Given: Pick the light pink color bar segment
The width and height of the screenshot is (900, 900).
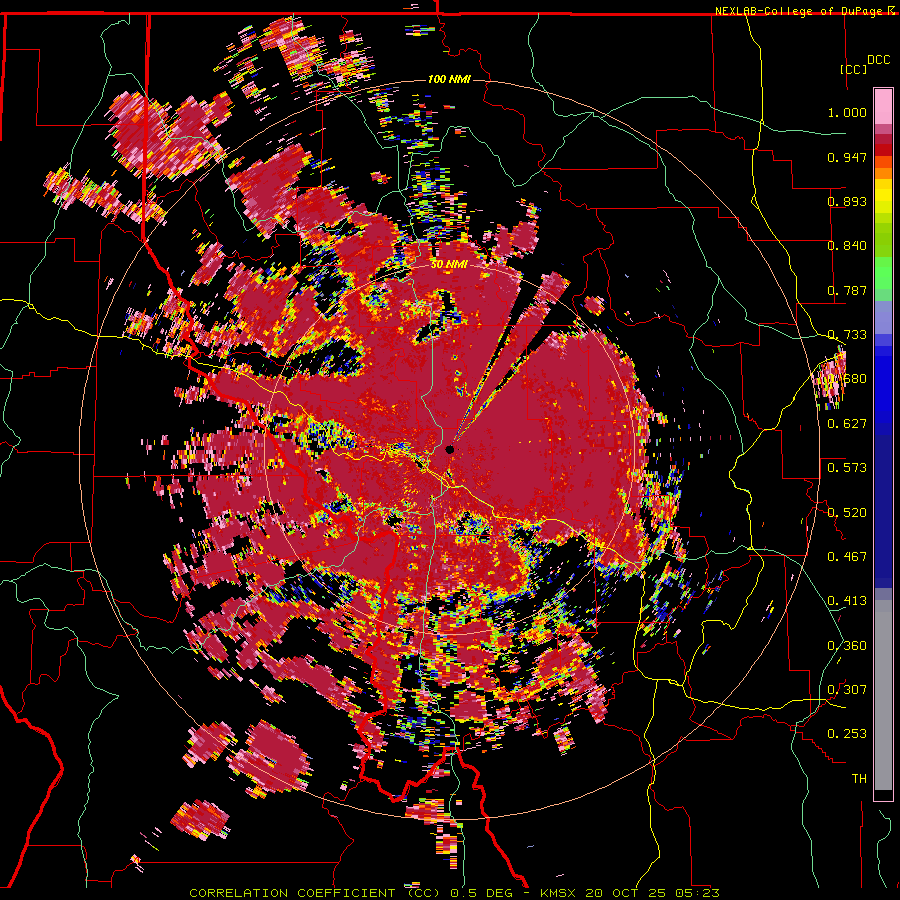Looking at the screenshot, I should [x=883, y=106].
